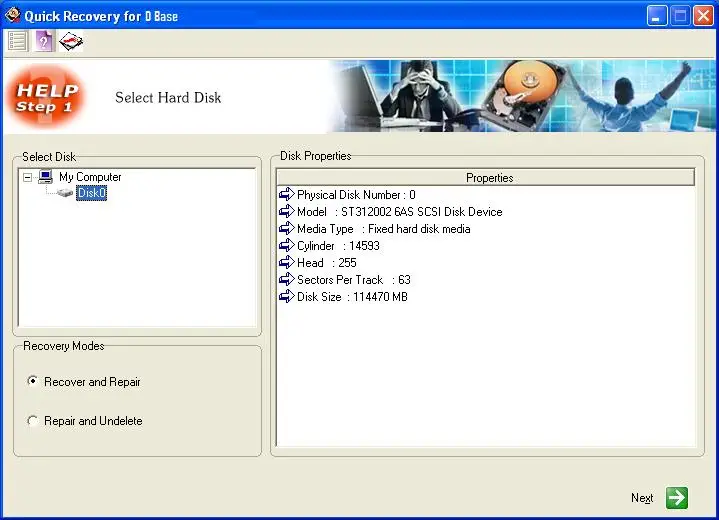The width and height of the screenshot is (719, 520).
Task: Click the green Next arrow button
Action: (677, 498)
